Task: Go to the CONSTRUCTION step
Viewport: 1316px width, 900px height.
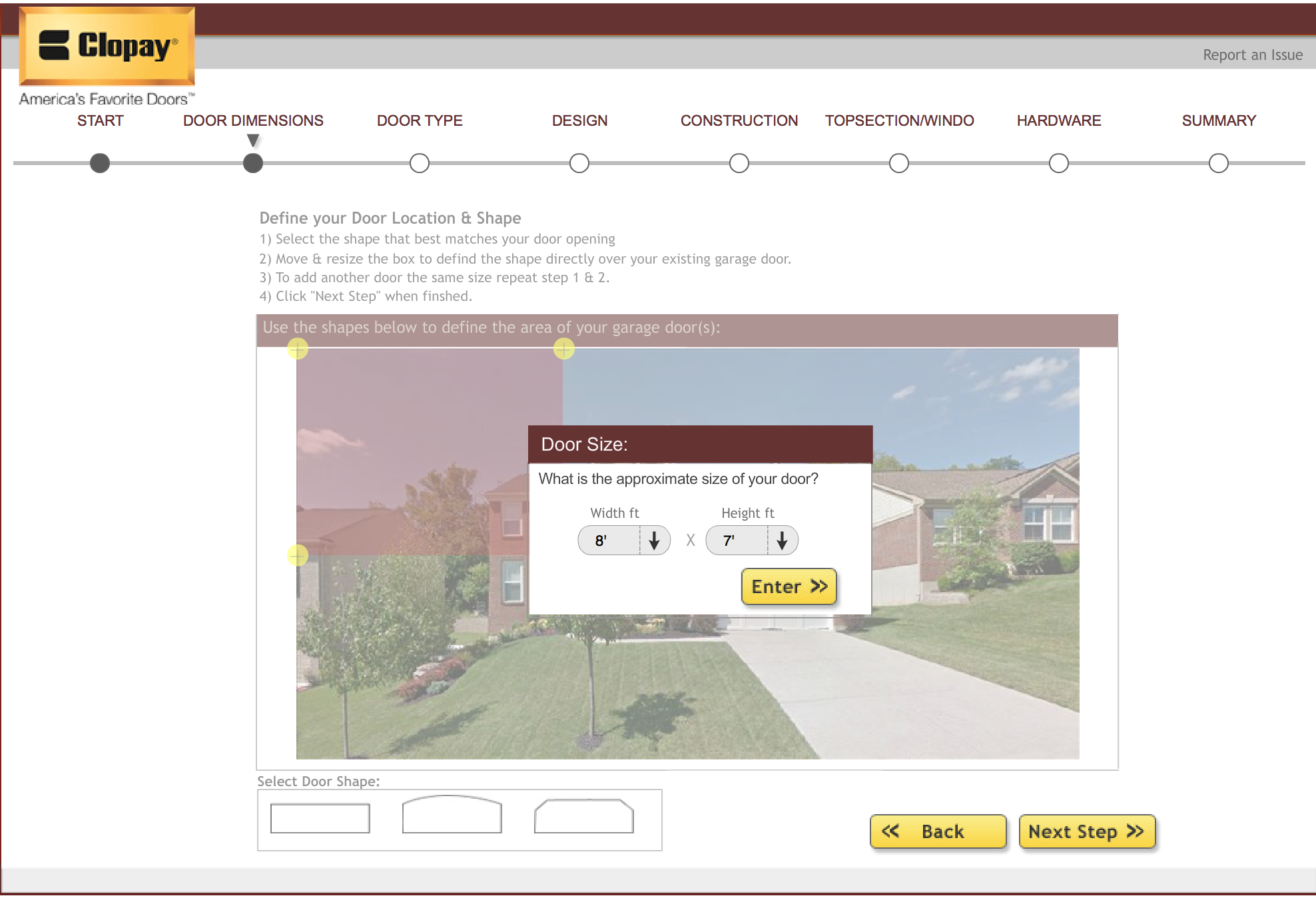Action: tap(739, 120)
